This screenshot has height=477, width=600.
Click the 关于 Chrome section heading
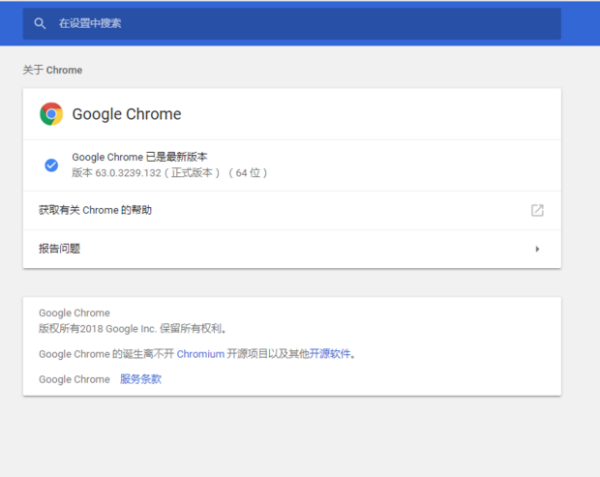(52, 71)
